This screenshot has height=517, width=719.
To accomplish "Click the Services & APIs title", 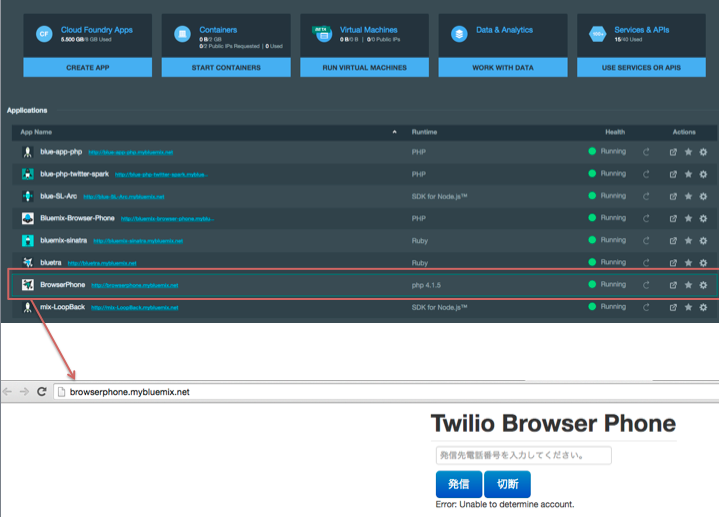I will (x=642, y=30).
